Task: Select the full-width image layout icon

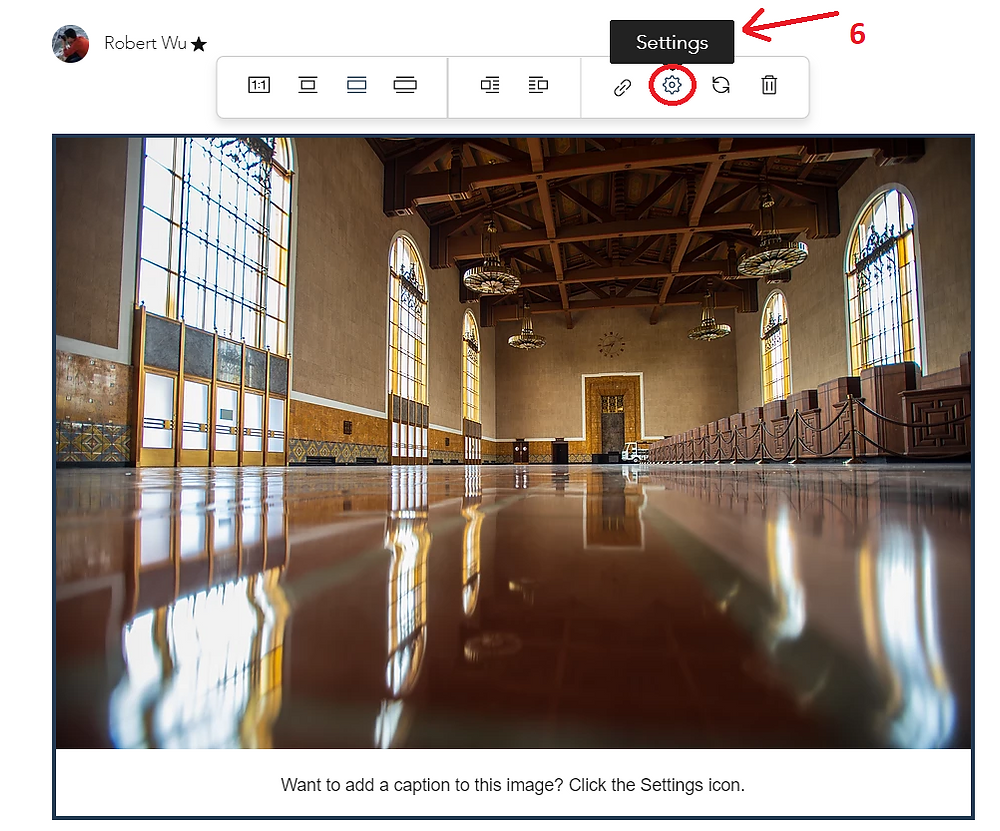Action: click(405, 85)
